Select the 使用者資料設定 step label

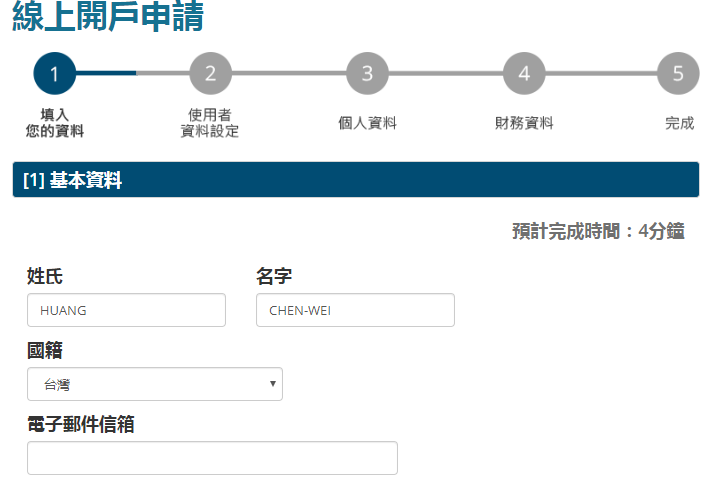[210, 123]
